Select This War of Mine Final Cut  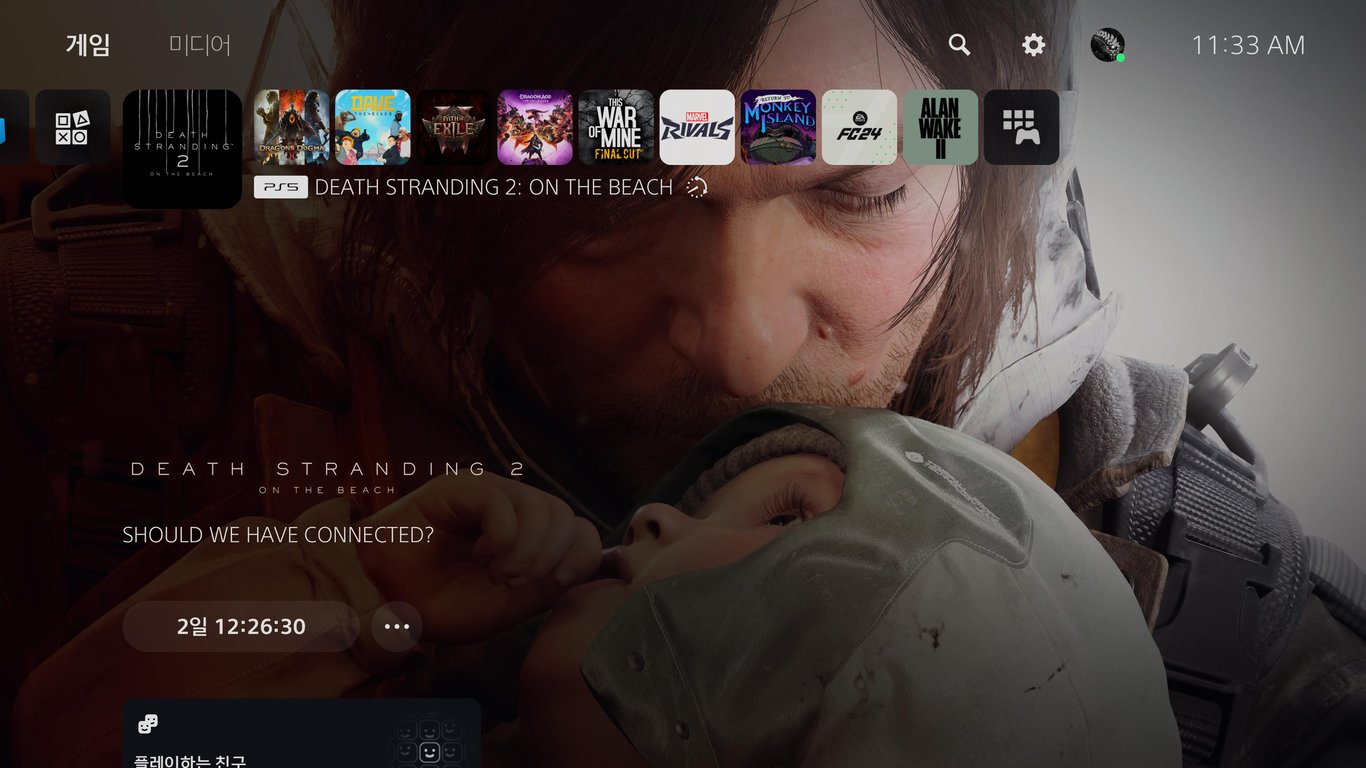[616, 127]
